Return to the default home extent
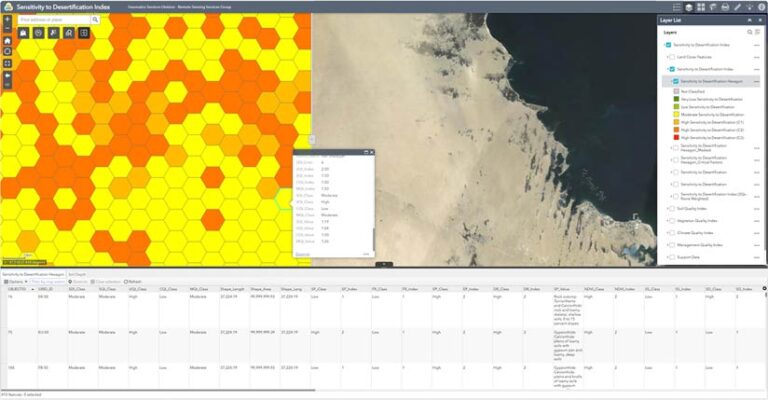Image resolution: width=768 pixels, height=400 pixels. pyautogui.click(x=7, y=41)
